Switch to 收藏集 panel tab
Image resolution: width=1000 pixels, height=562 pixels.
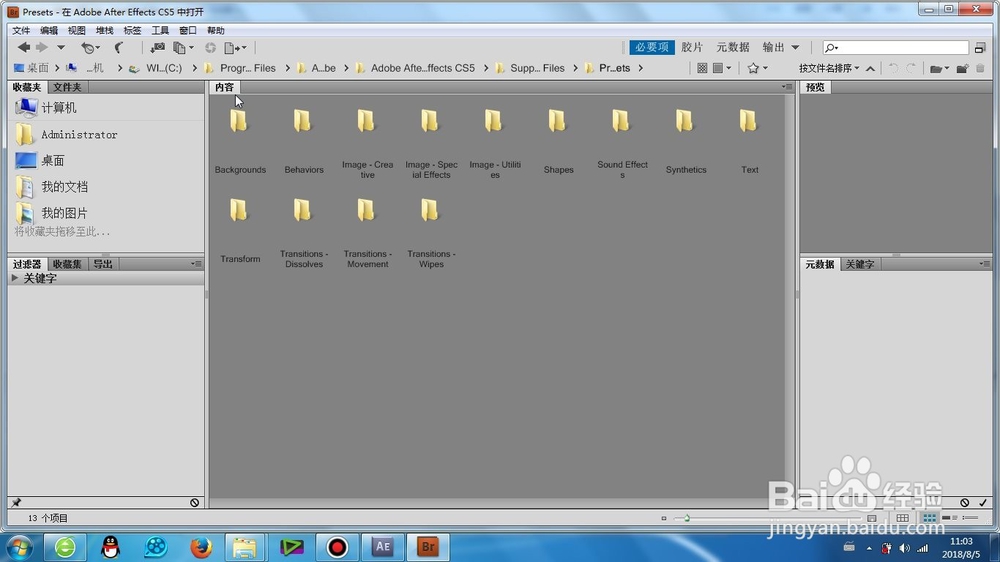click(67, 263)
